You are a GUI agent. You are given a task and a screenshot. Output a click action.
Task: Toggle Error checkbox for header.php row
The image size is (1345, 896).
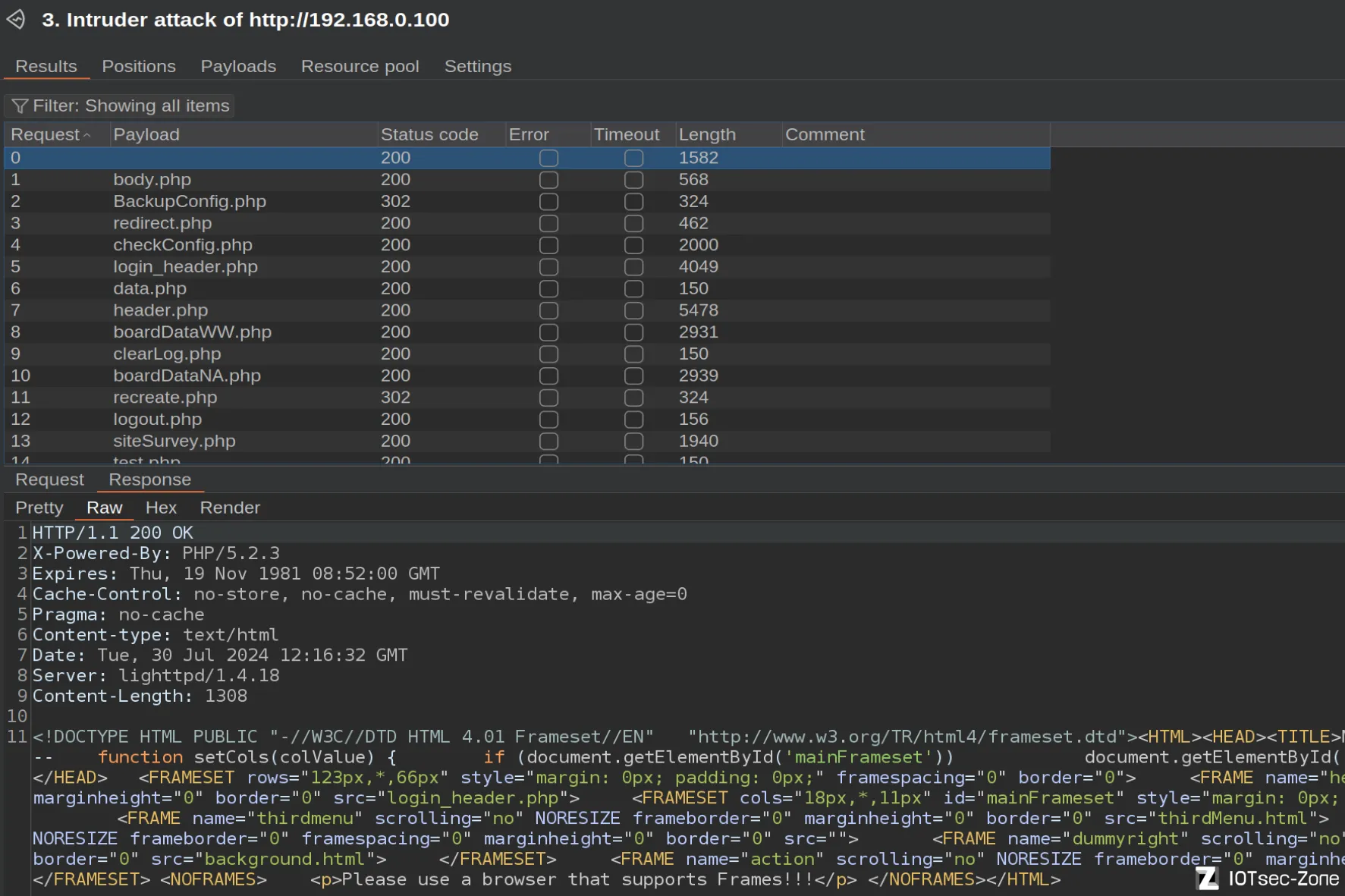click(x=548, y=310)
